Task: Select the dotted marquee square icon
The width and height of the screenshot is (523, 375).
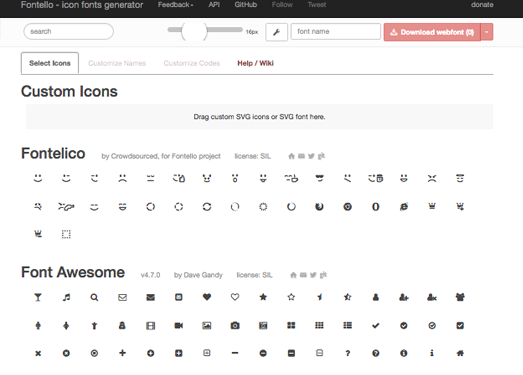Action: click(66, 234)
